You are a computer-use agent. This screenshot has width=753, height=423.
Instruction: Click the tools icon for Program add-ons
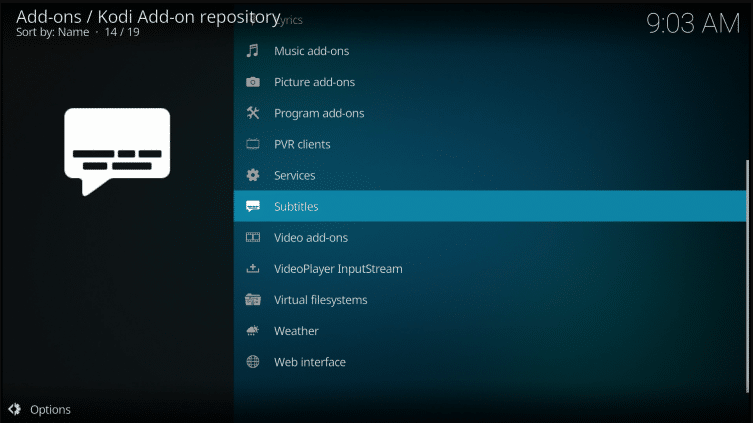pyautogui.click(x=253, y=113)
